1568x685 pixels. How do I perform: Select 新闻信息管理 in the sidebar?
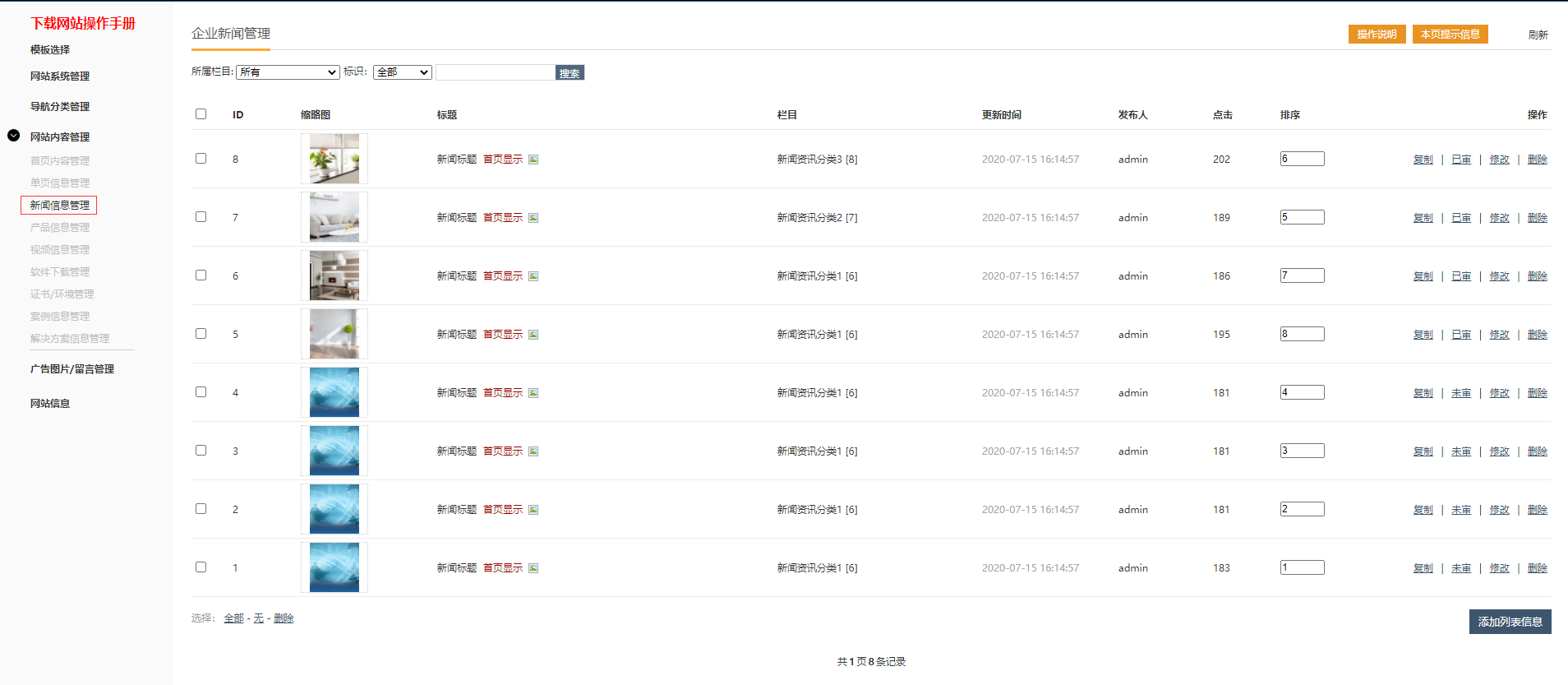click(x=60, y=206)
